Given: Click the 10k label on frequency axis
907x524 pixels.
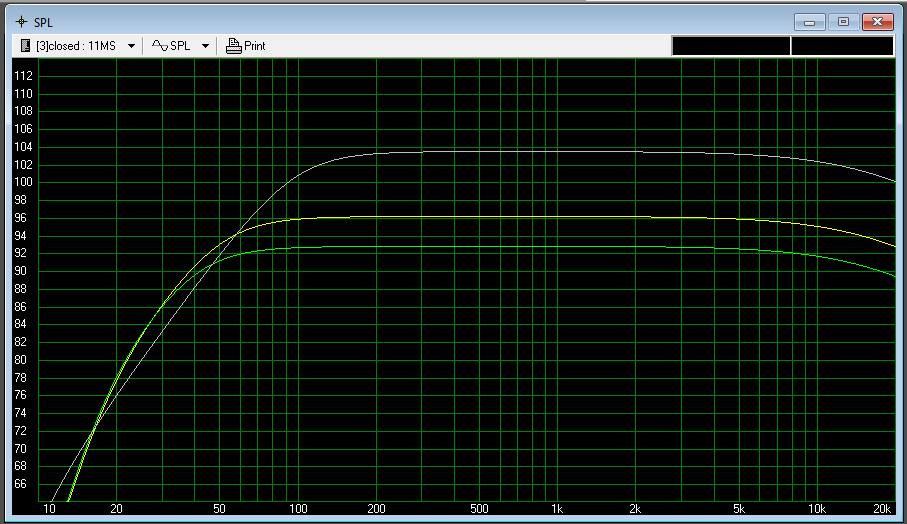Looking at the screenshot, I should click(817, 509).
